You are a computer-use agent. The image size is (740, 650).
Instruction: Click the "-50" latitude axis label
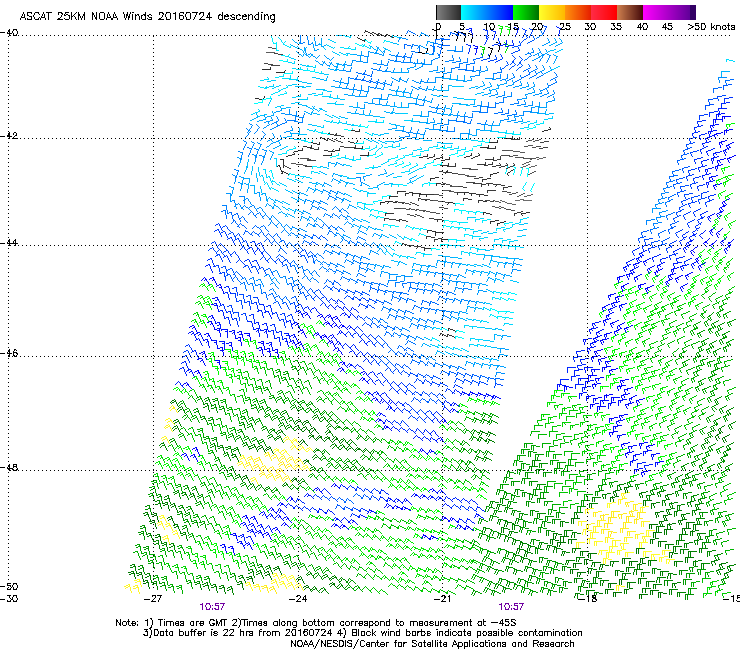(x=9, y=586)
